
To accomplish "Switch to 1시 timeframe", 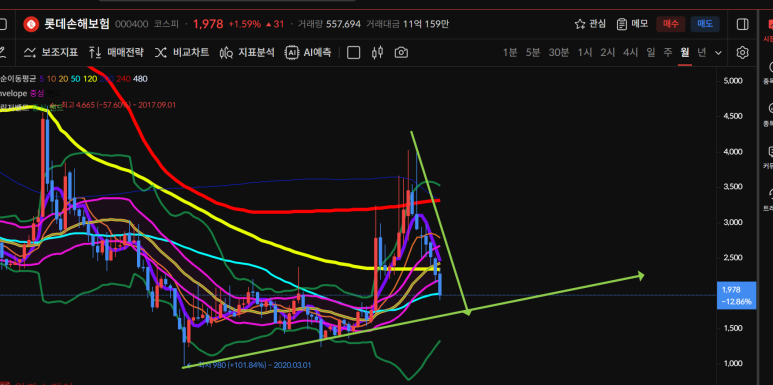I will 585,53.
